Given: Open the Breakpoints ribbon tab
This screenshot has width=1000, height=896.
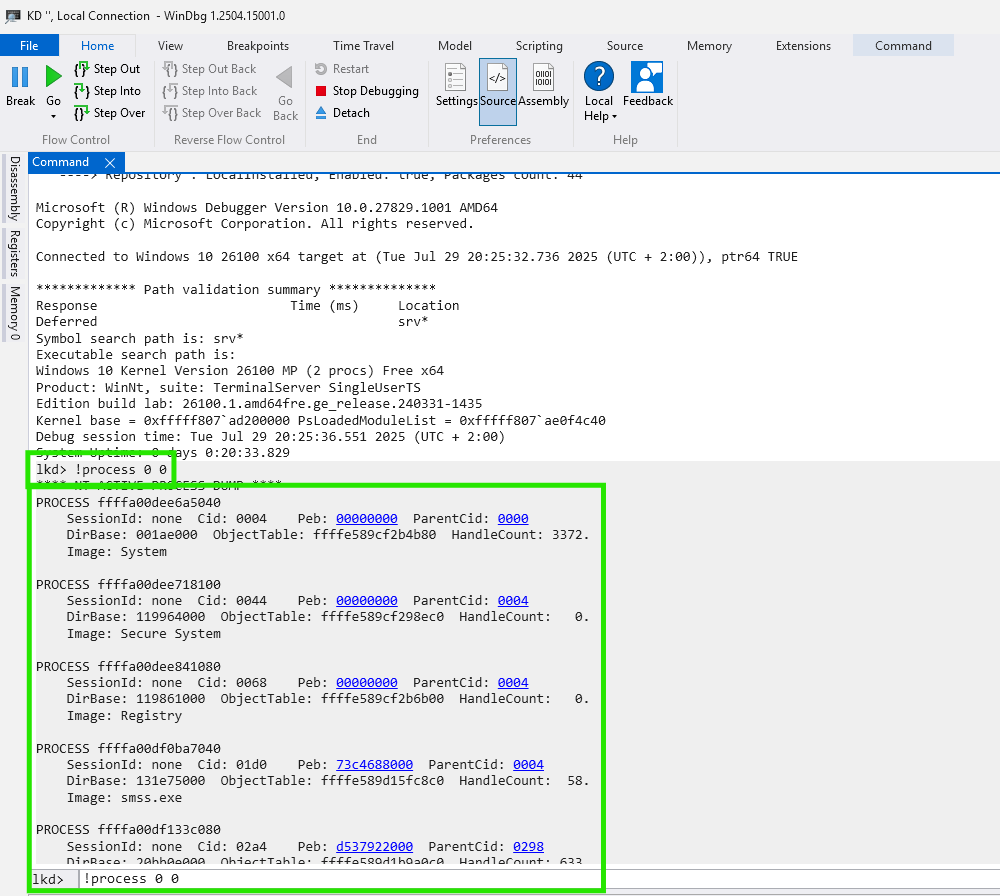Looking at the screenshot, I should pyautogui.click(x=258, y=45).
